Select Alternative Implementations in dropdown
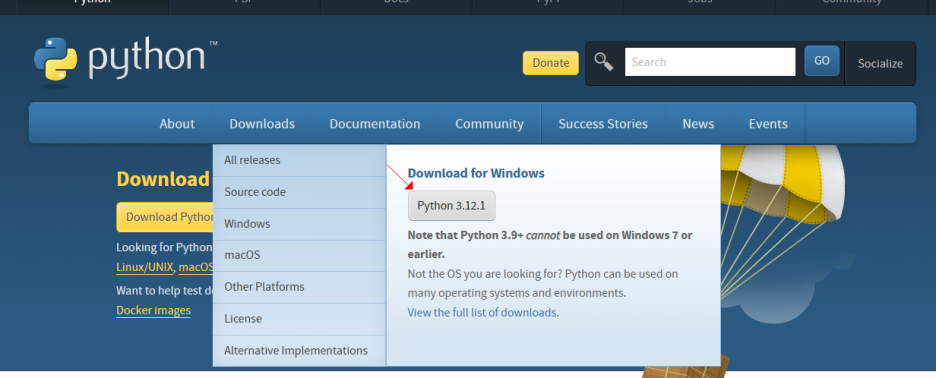936x378 pixels. point(299,351)
